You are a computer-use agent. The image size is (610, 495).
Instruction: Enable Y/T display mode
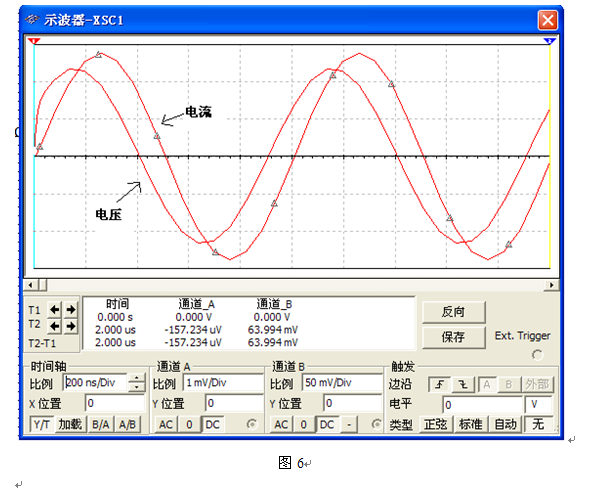coord(41,425)
